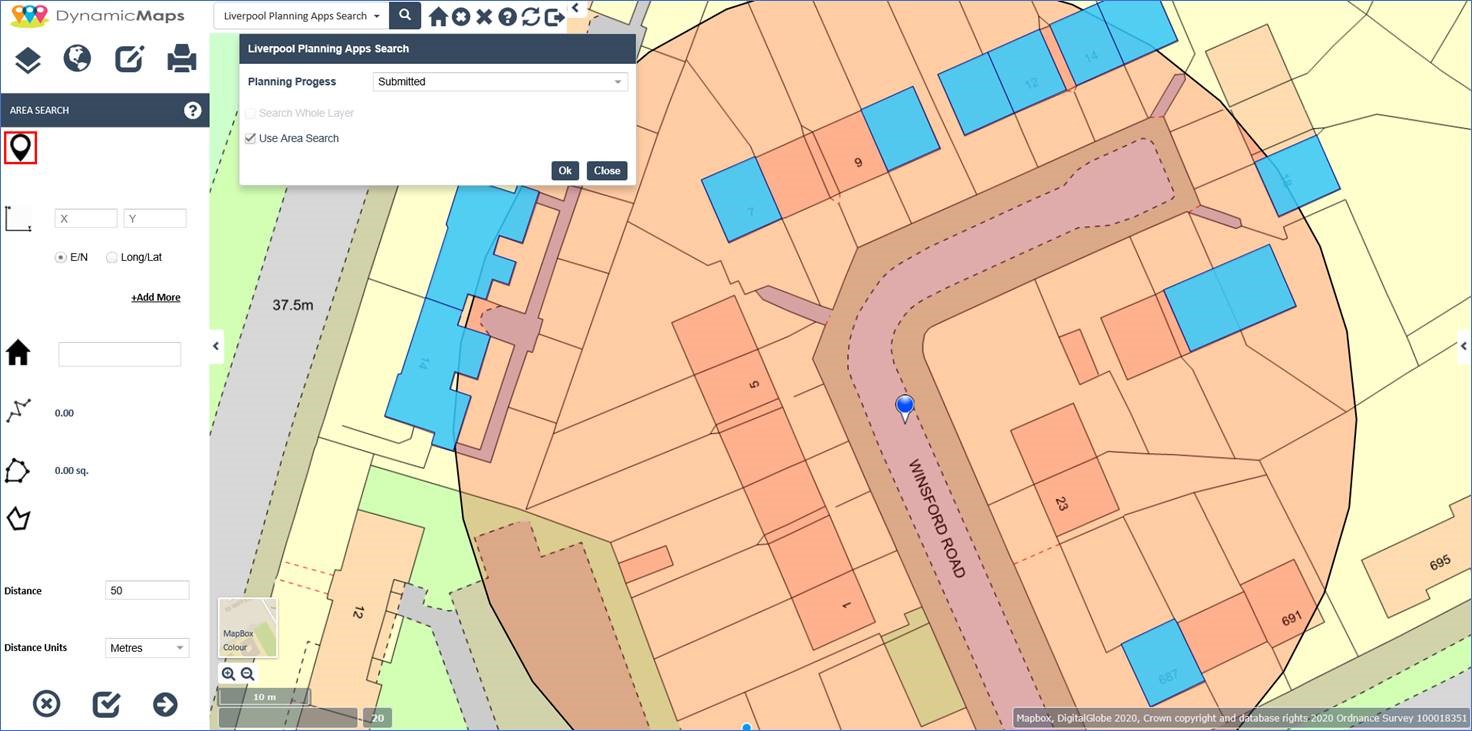Click the circled X cancel icon
The image size is (1472, 731).
46,704
